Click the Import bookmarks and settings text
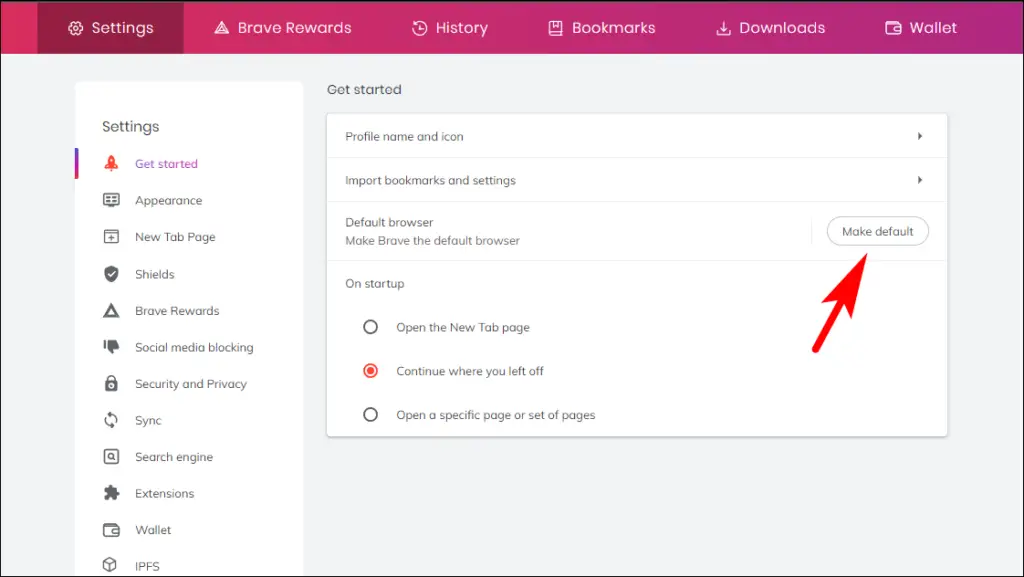The image size is (1024, 577). point(430,180)
